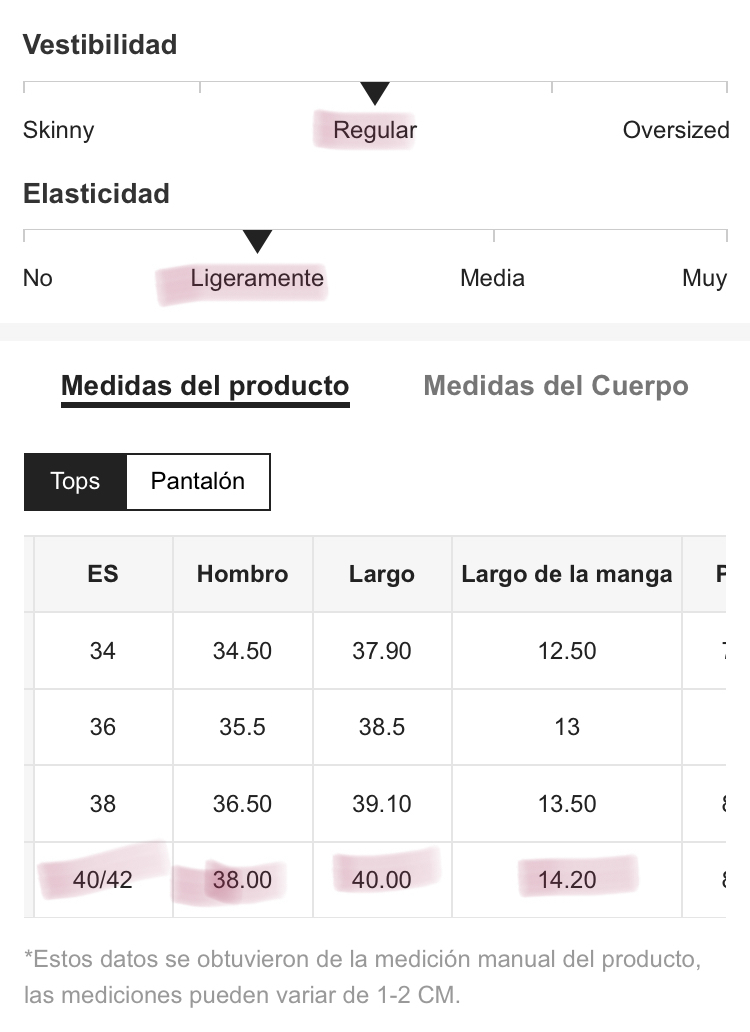Click the Skinny fit label

coord(59,130)
